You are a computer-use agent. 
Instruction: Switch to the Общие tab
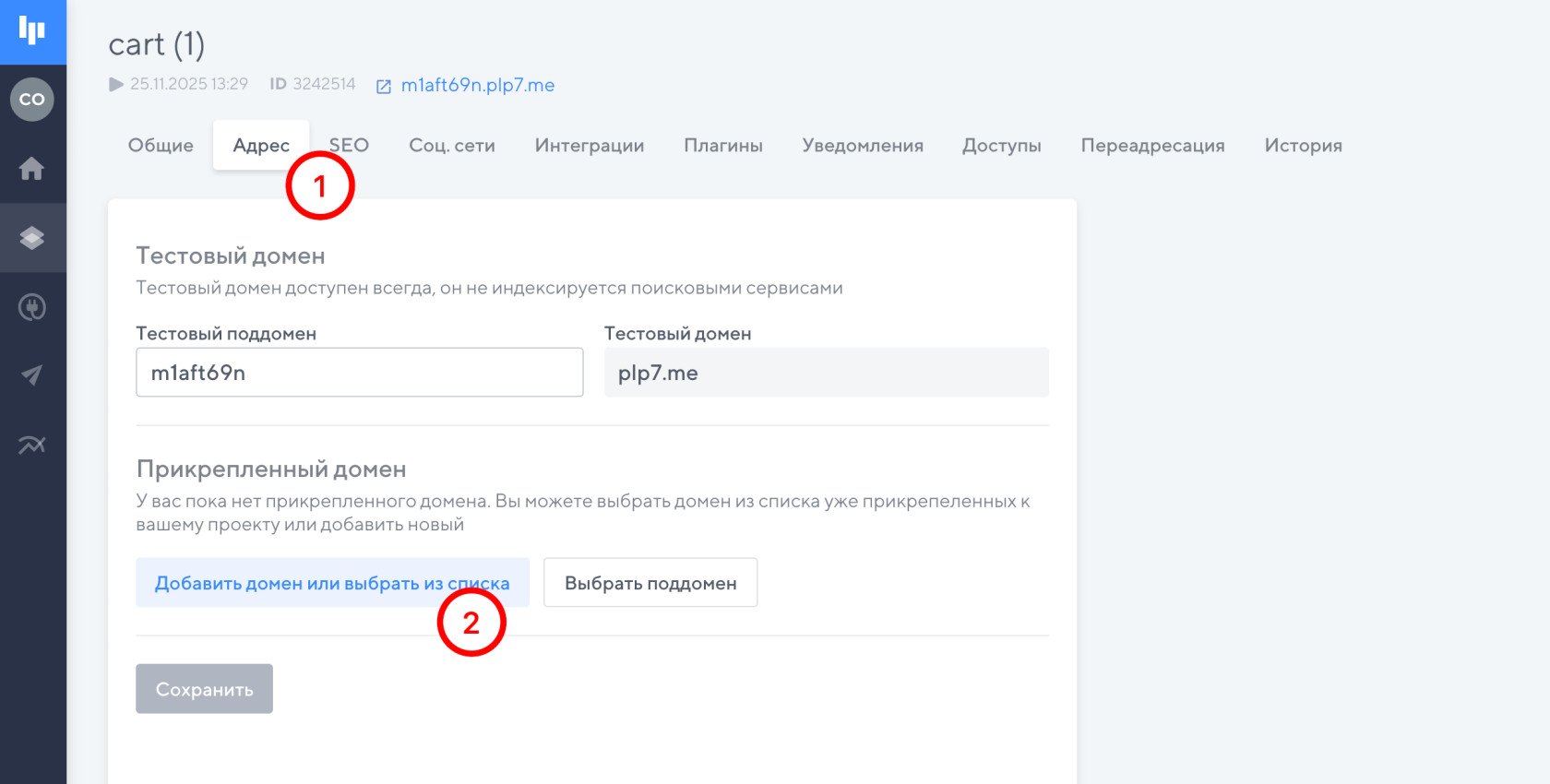tap(161, 146)
